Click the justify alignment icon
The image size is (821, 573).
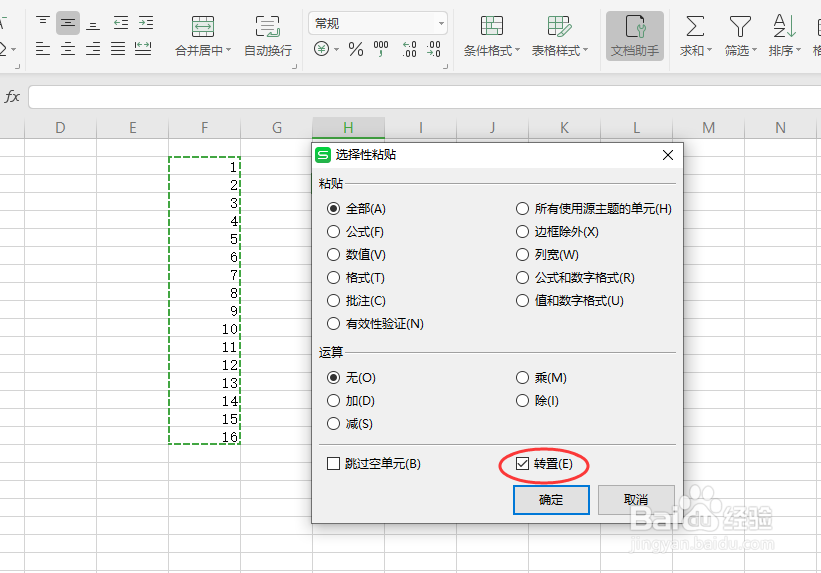[x=118, y=49]
